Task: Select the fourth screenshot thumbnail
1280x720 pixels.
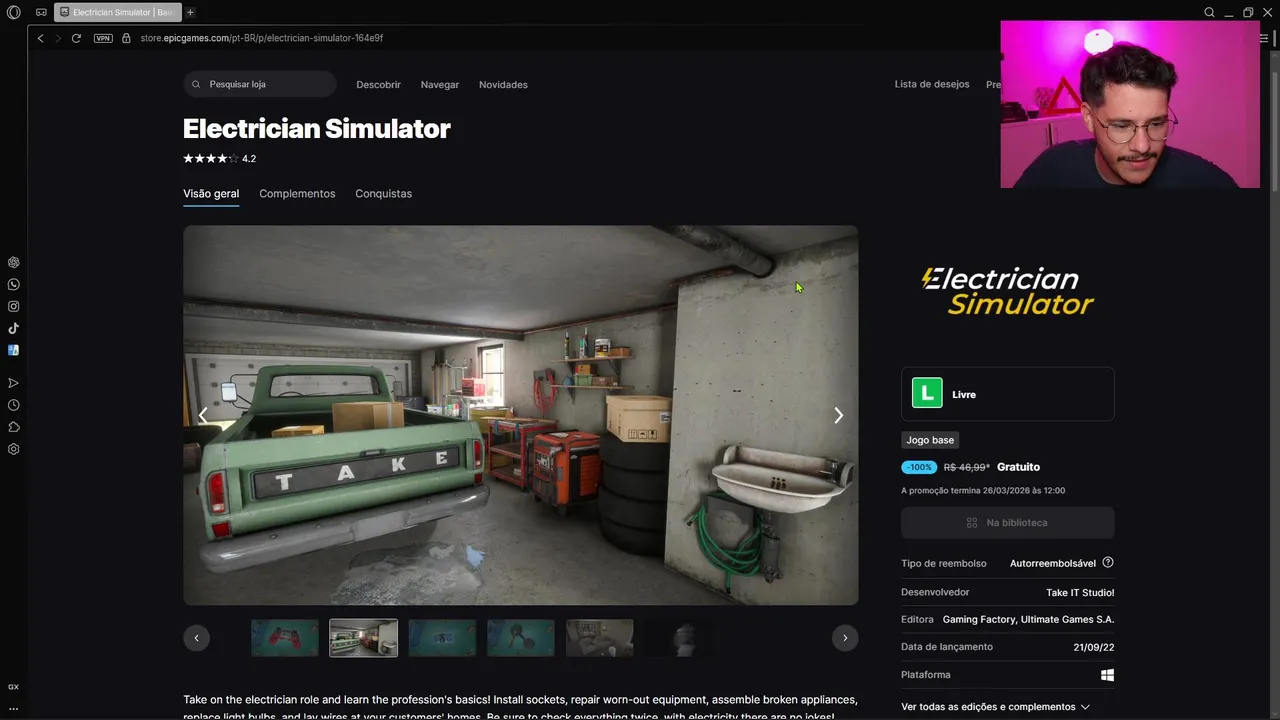Action: coord(521,638)
